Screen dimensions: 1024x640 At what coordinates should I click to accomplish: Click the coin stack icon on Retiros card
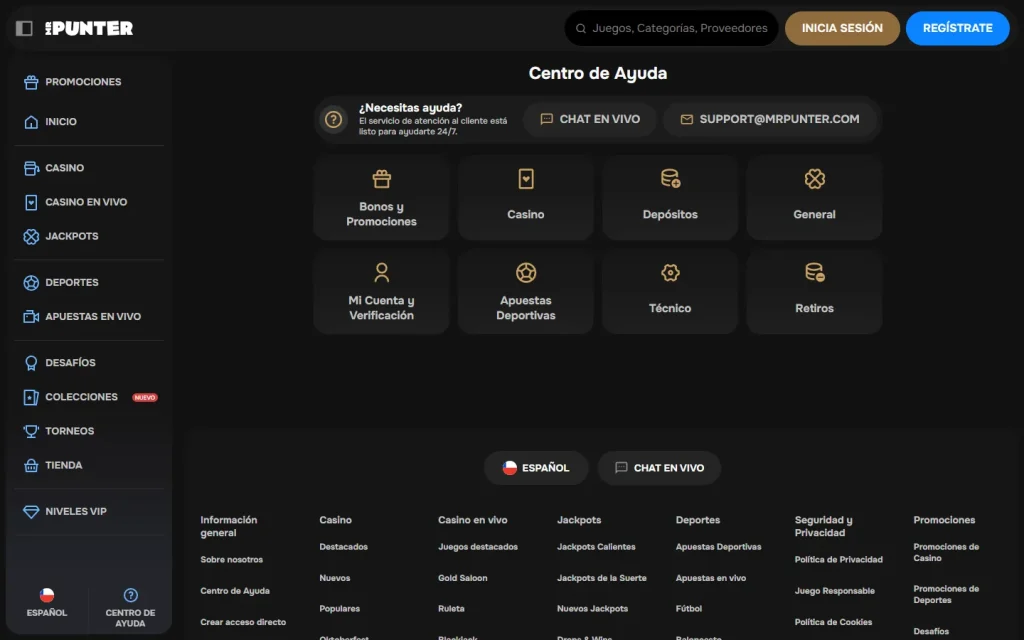pos(814,272)
